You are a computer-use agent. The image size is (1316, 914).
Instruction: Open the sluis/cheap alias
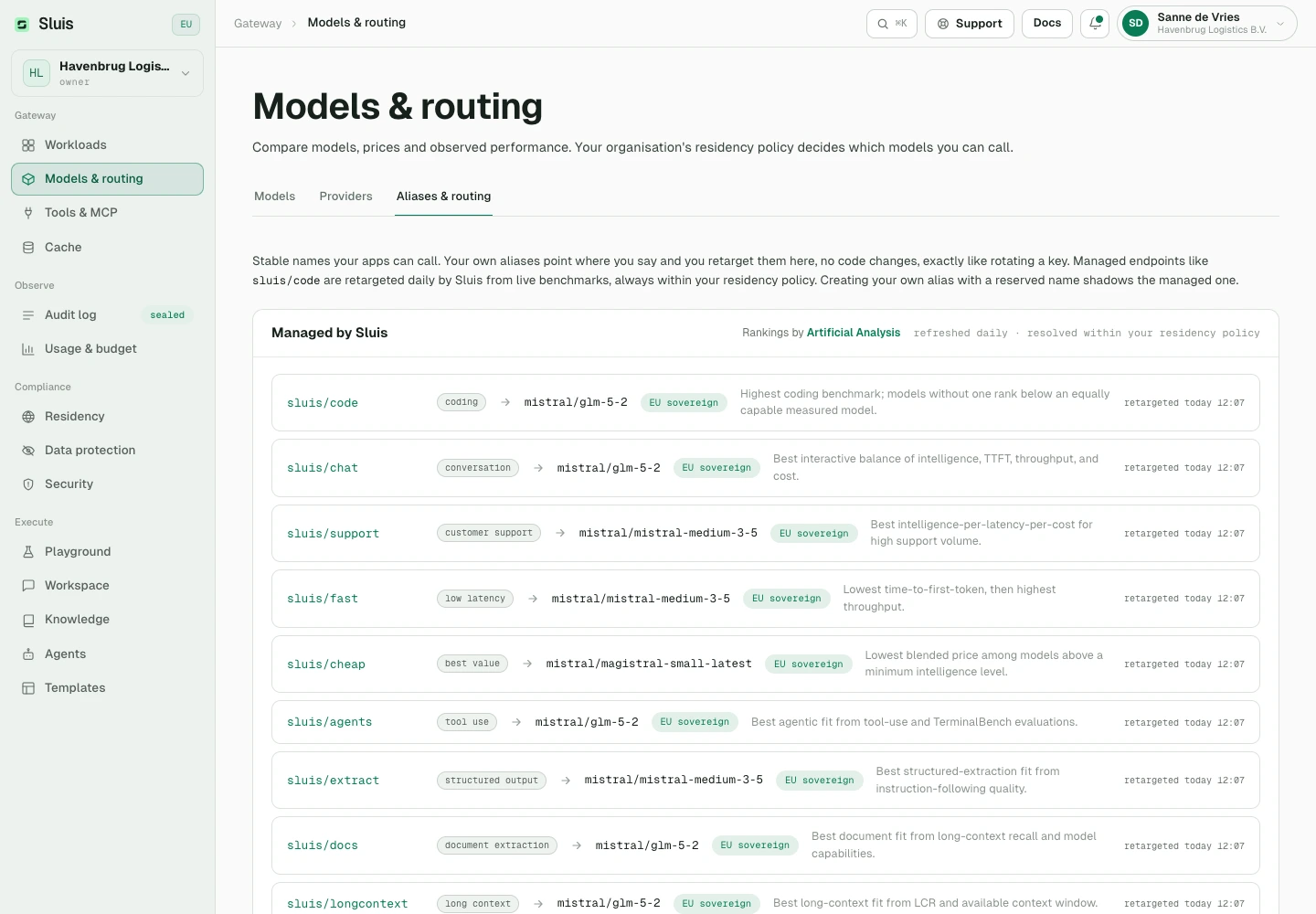[326, 664]
